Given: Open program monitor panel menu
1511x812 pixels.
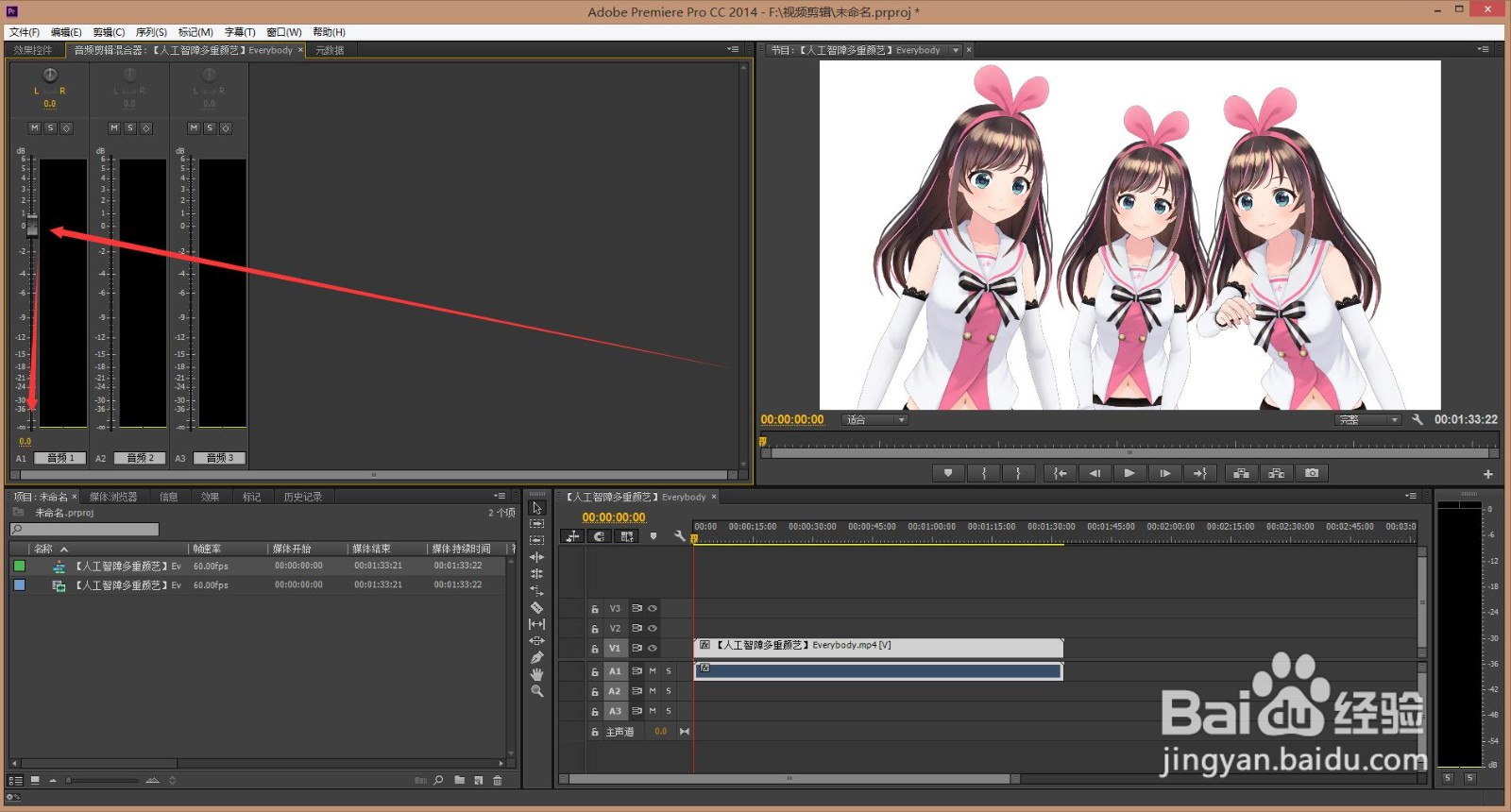Looking at the screenshot, I should click(1484, 49).
